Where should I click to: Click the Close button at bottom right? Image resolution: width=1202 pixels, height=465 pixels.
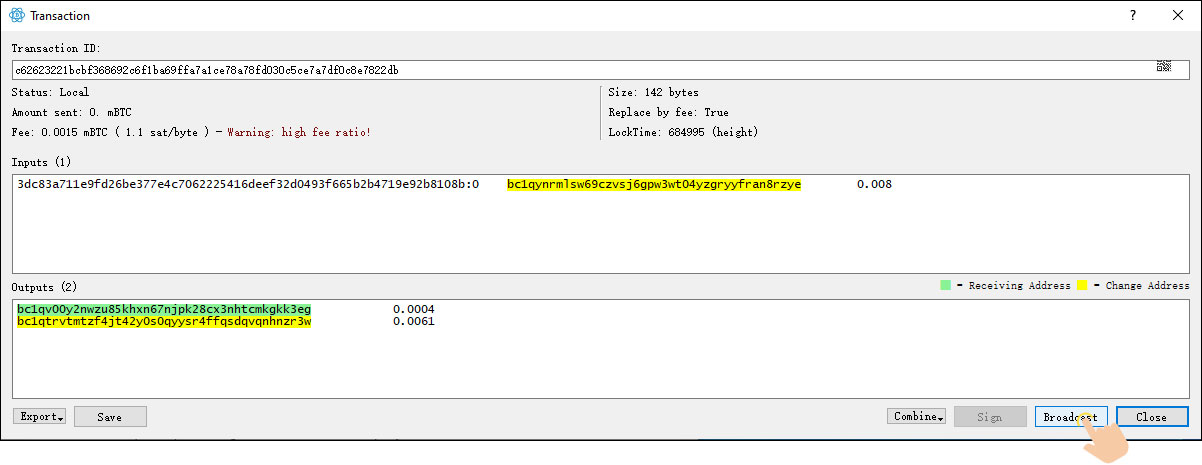1152,417
